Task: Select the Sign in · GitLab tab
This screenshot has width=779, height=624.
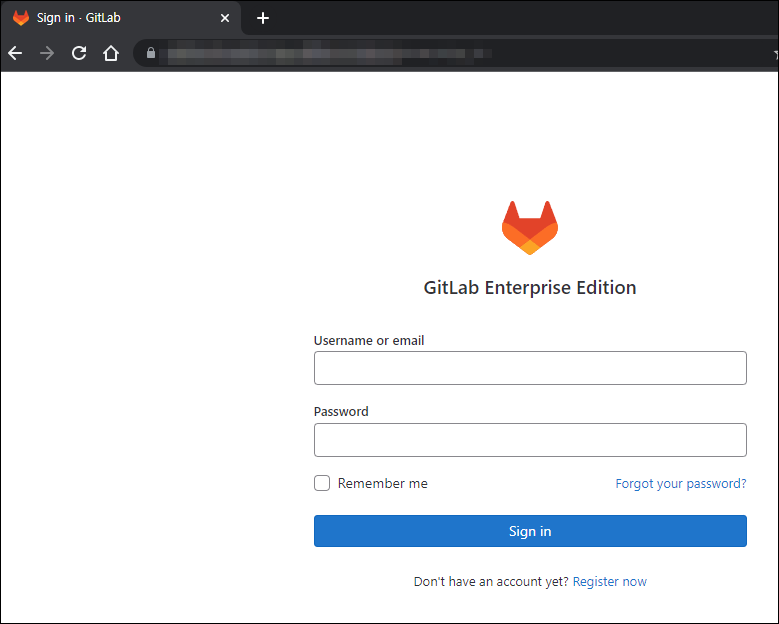Action: coord(121,18)
